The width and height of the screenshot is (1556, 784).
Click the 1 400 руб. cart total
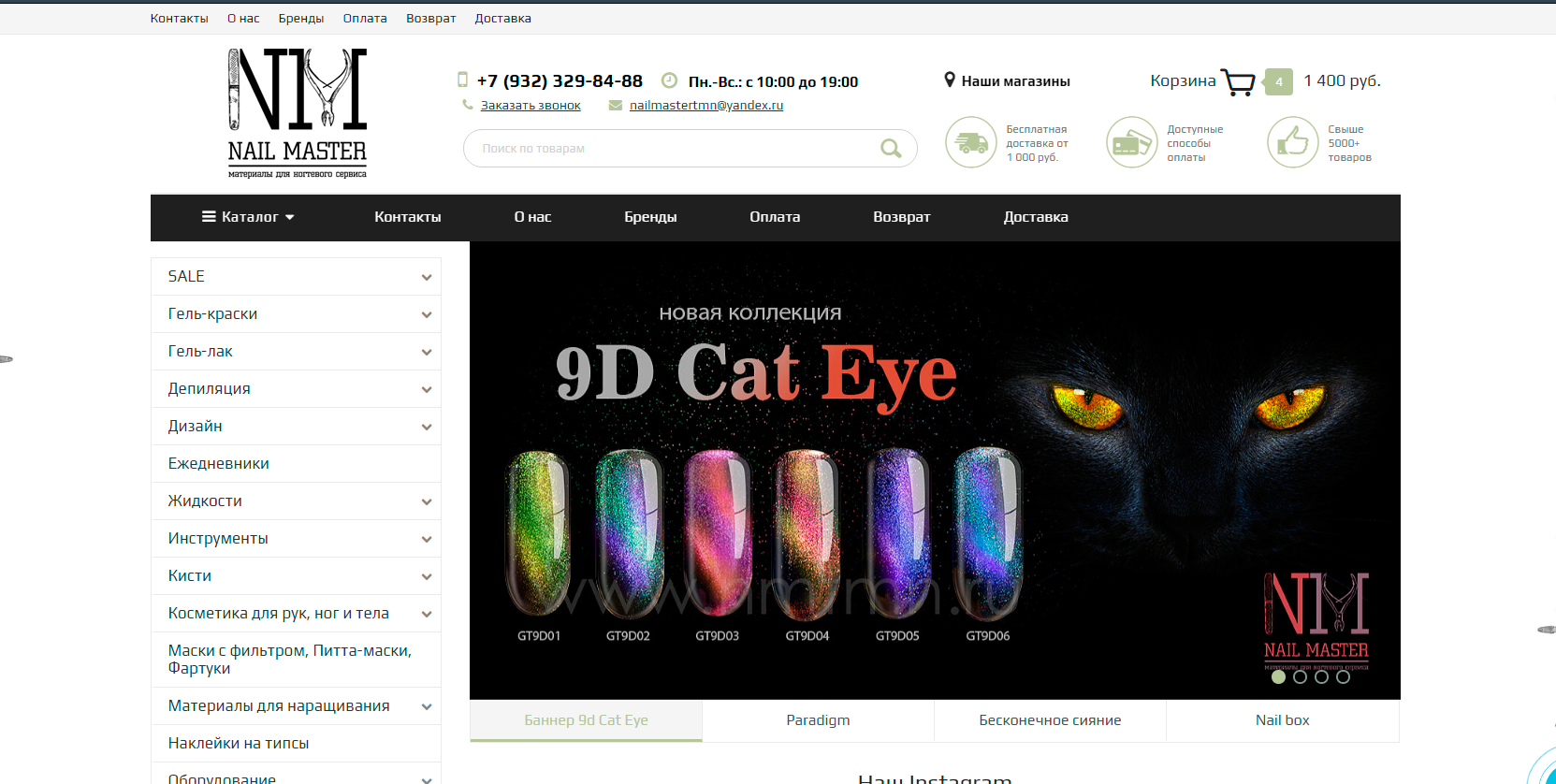[x=1342, y=80]
